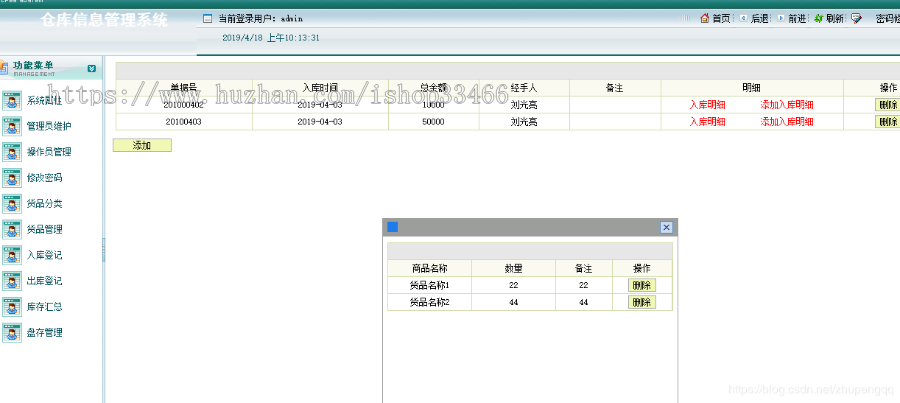900x403 pixels.
Task: Click the total amount 50000 cell
Action: pyautogui.click(x=433, y=122)
